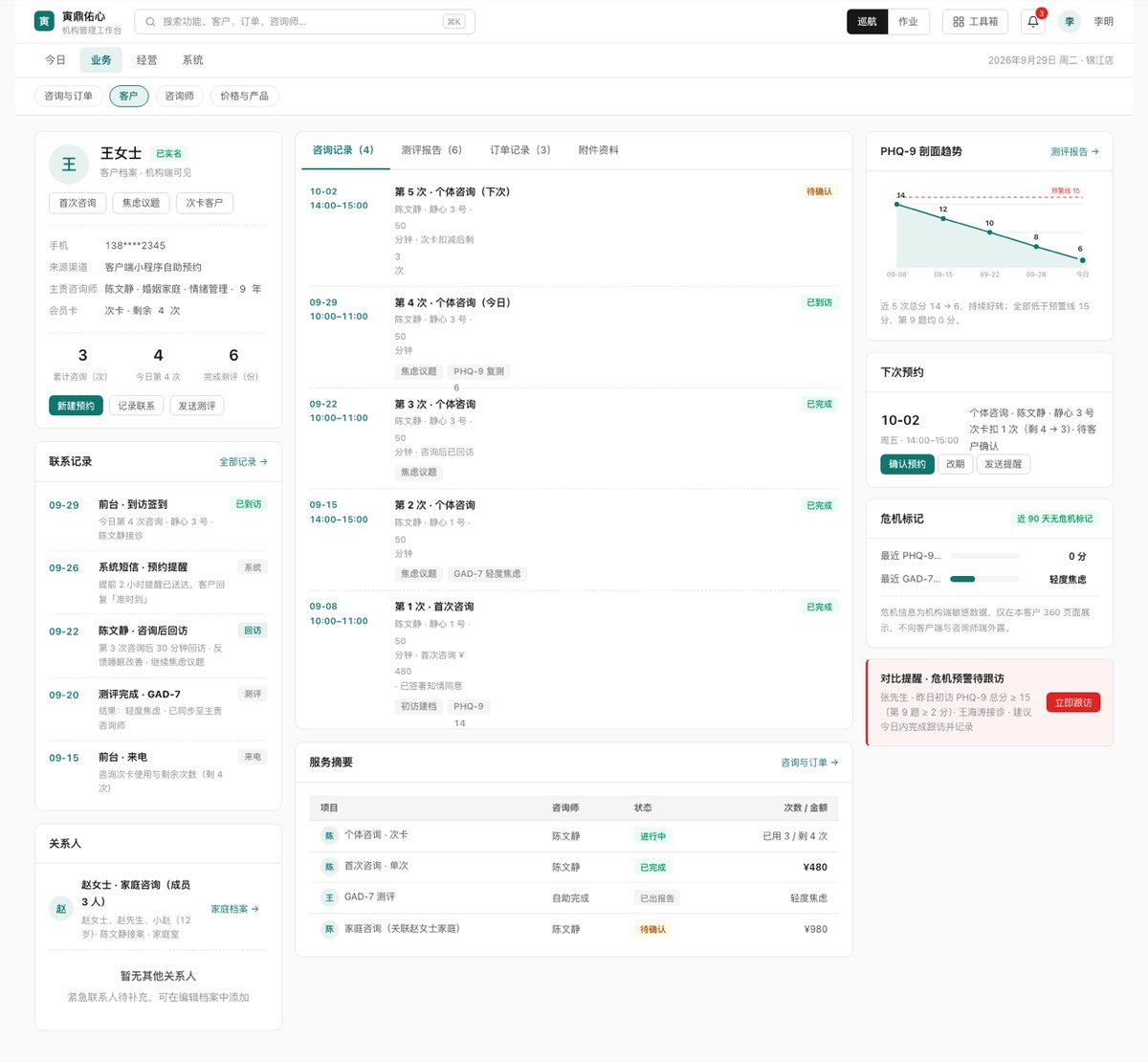Open the 附件资料 tab
1148x1062 pixels.
[598, 150]
